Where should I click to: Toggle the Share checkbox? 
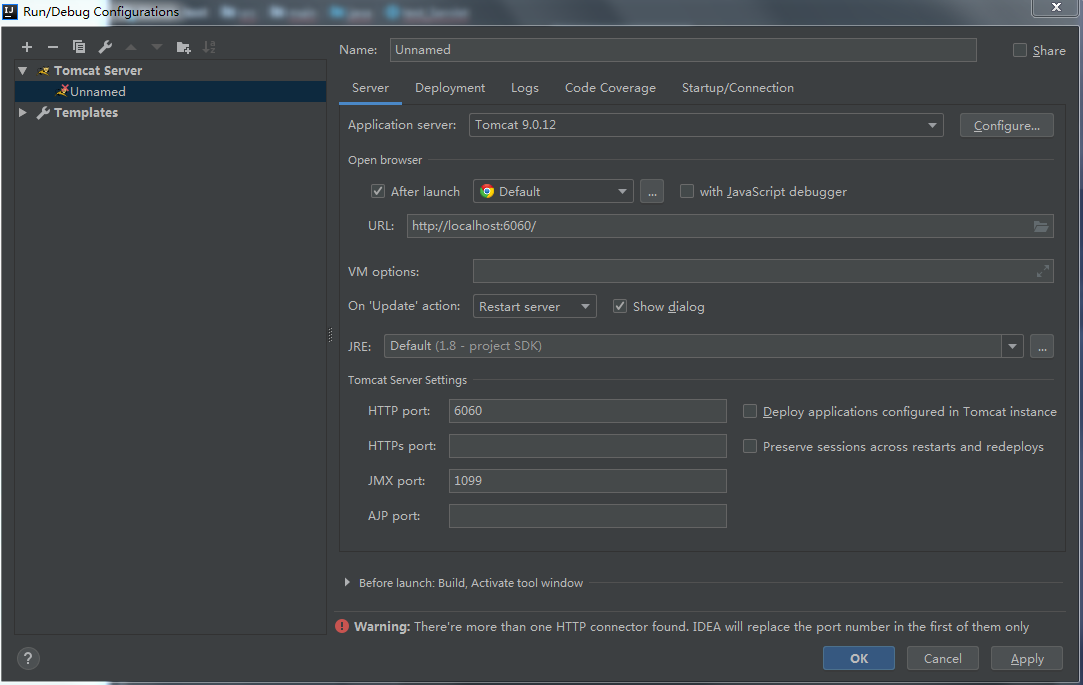[1019, 50]
